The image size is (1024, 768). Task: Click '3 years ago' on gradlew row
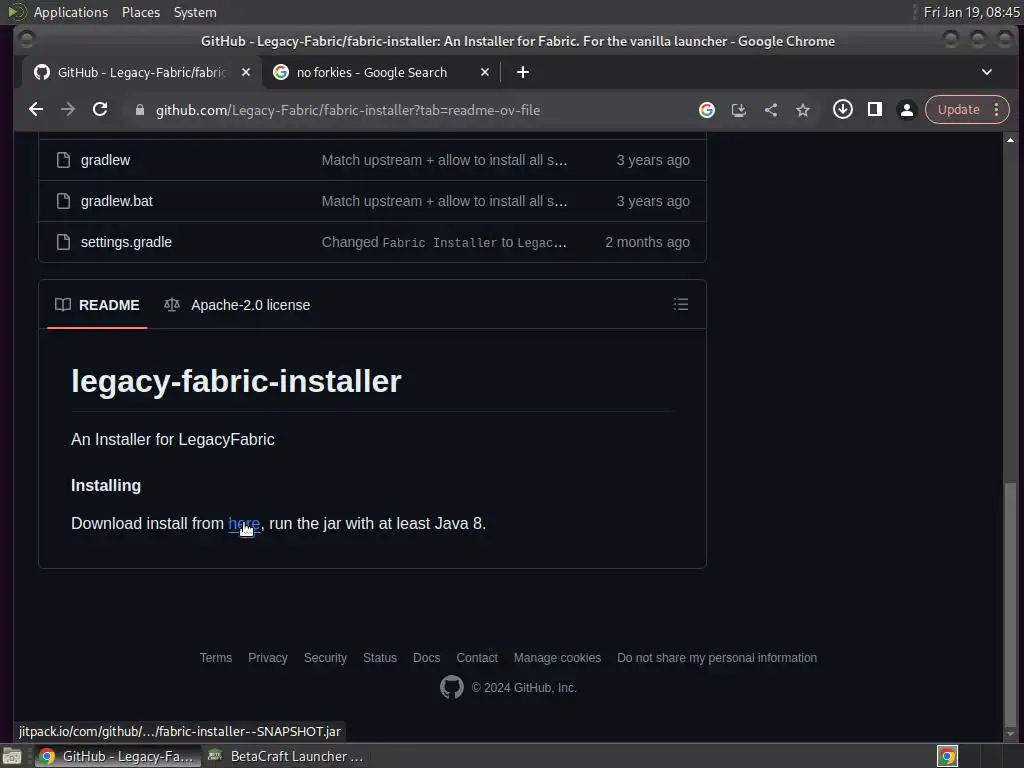click(653, 160)
